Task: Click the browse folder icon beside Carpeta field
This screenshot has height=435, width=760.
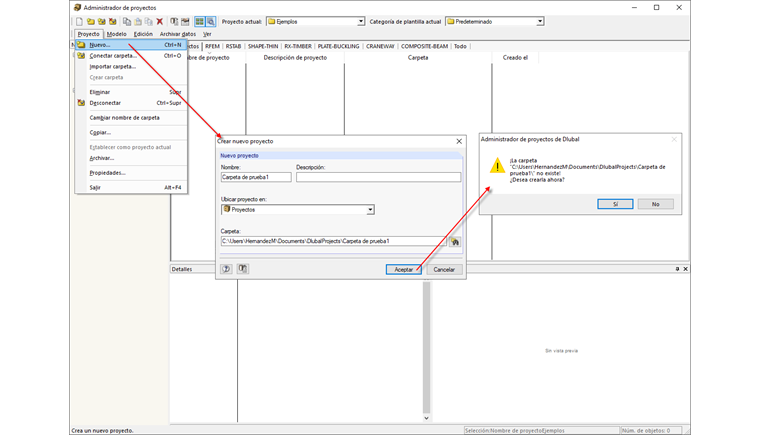Action: click(x=455, y=242)
